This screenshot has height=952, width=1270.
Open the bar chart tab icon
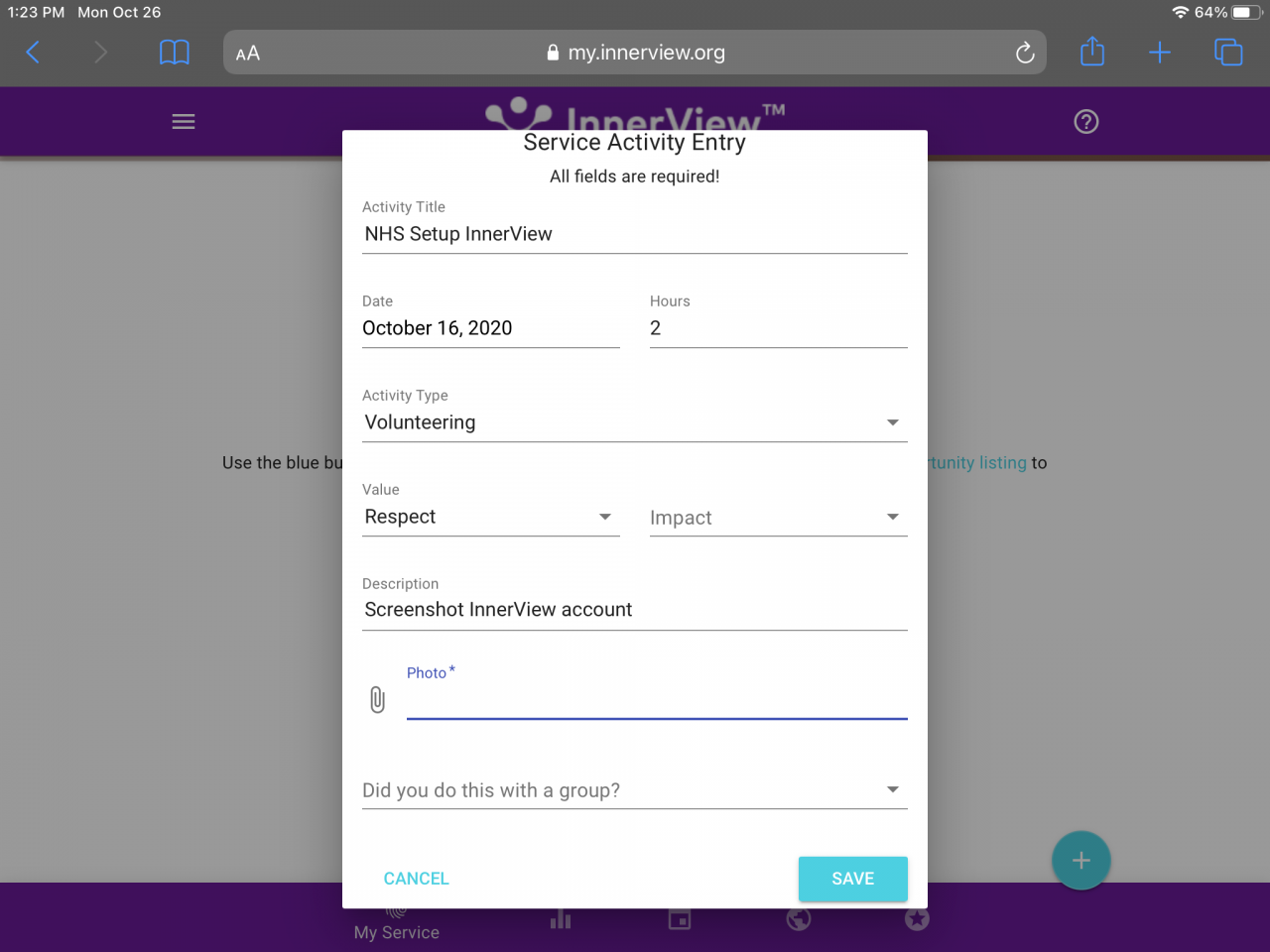pyautogui.click(x=561, y=919)
